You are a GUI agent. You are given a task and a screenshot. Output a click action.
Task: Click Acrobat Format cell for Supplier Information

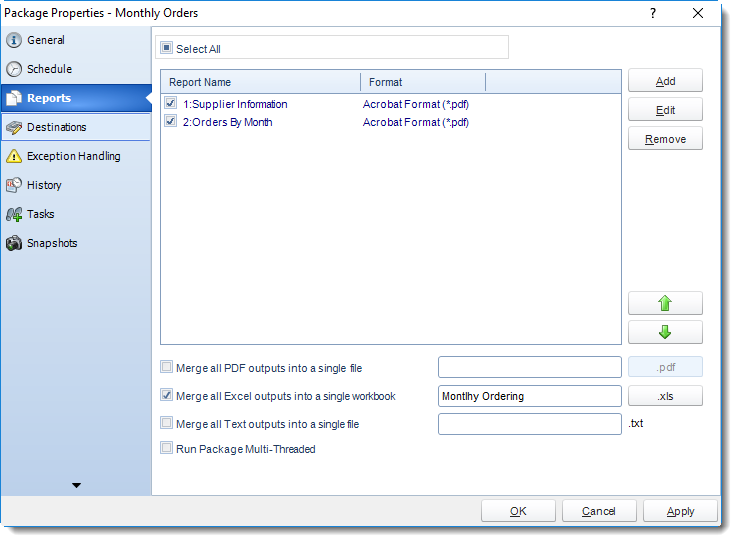416,104
